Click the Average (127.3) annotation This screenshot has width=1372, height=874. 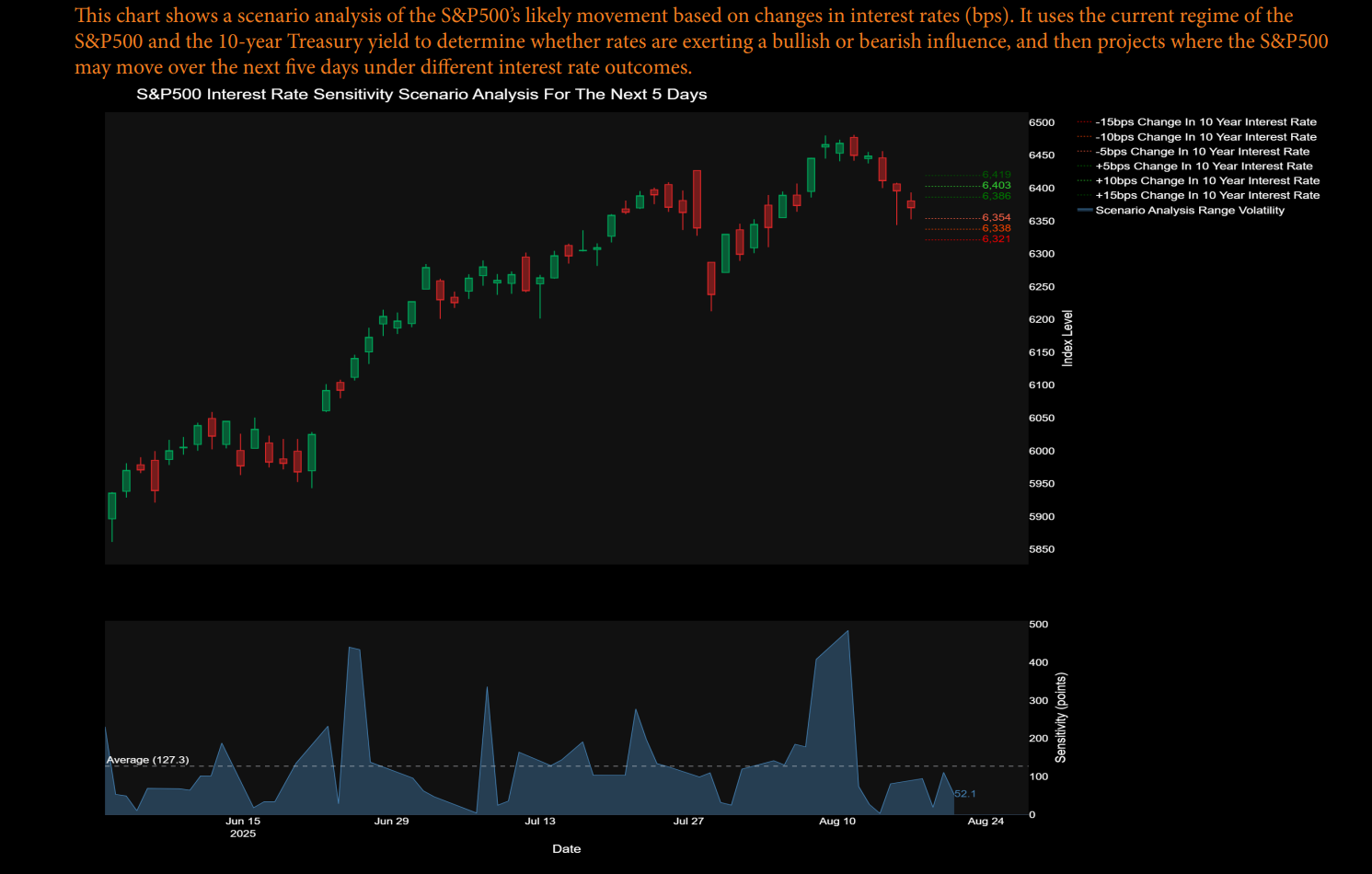pyautogui.click(x=148, y=760)
